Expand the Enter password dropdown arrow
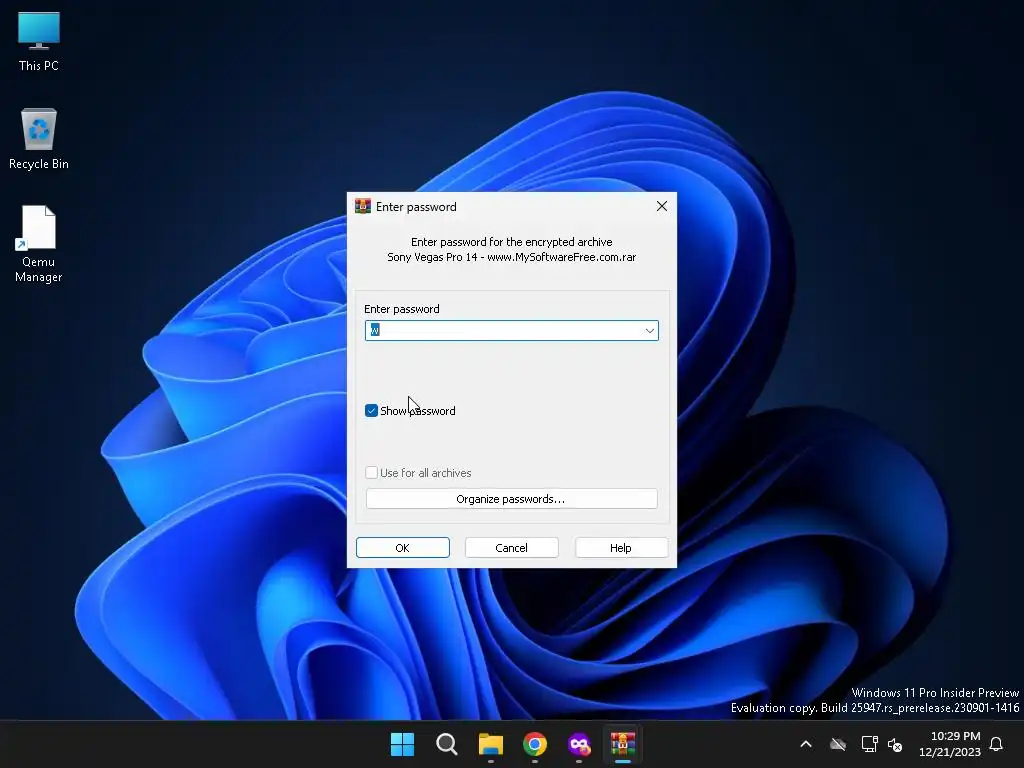 (x=649, y=330)
